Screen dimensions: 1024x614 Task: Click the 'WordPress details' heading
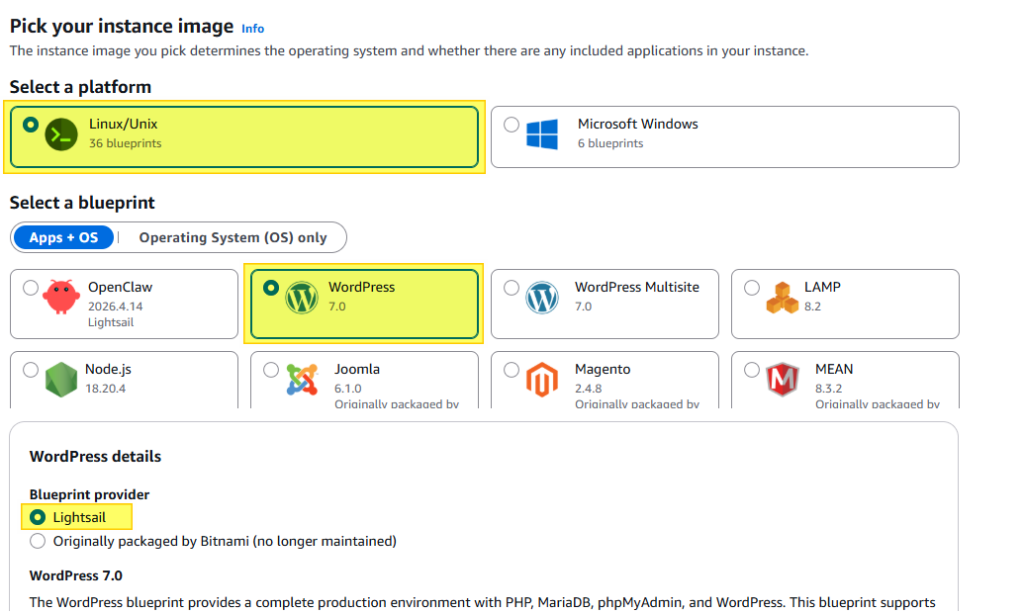pyautogui.click(x=95, y=456)
